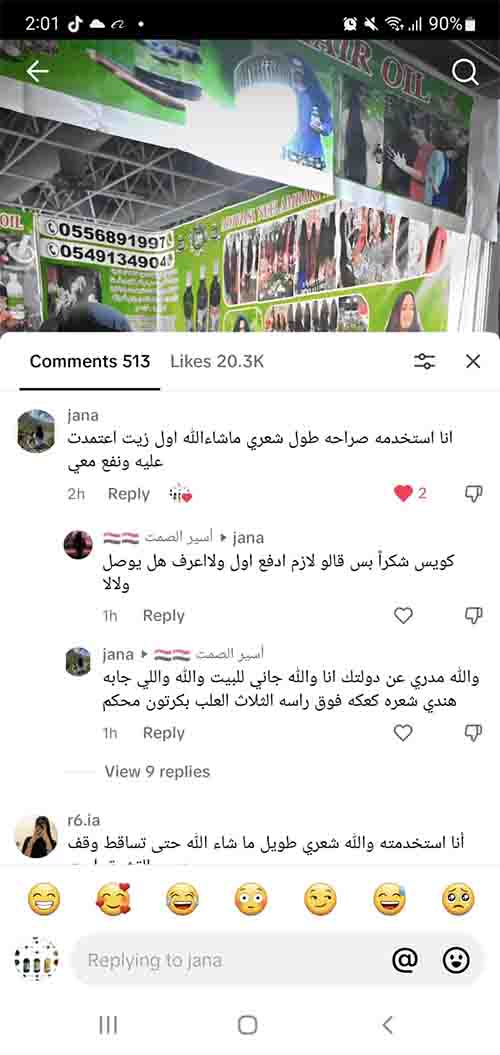The height and width of the screenshot is (1055, 500).
Task: Tap the back arrow icon
Action: pos(37,72)
